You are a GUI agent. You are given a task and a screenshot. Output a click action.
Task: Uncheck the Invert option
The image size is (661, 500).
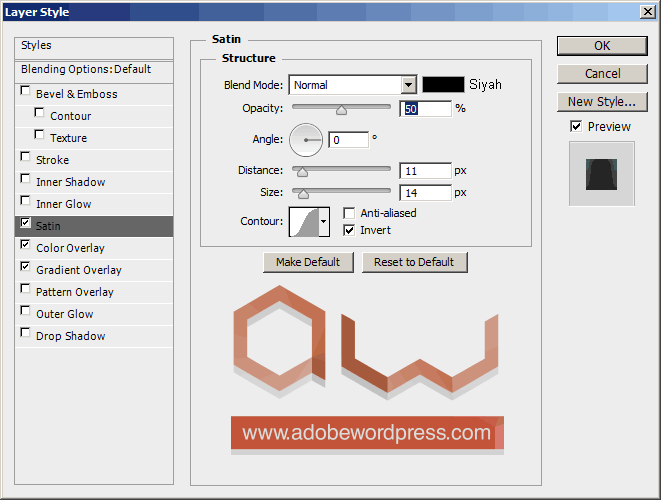[x=349, y=230]
